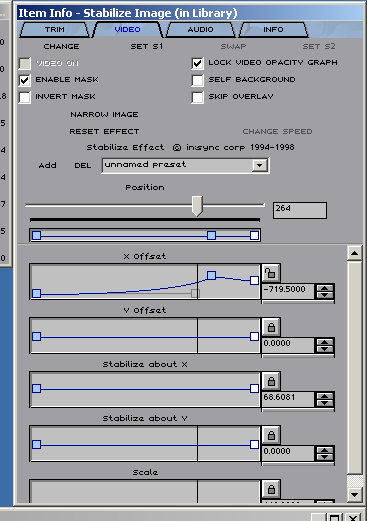Increase Stabilize about Y value with up arrow
The image size is (367, 521).
(x=325, y=451)
